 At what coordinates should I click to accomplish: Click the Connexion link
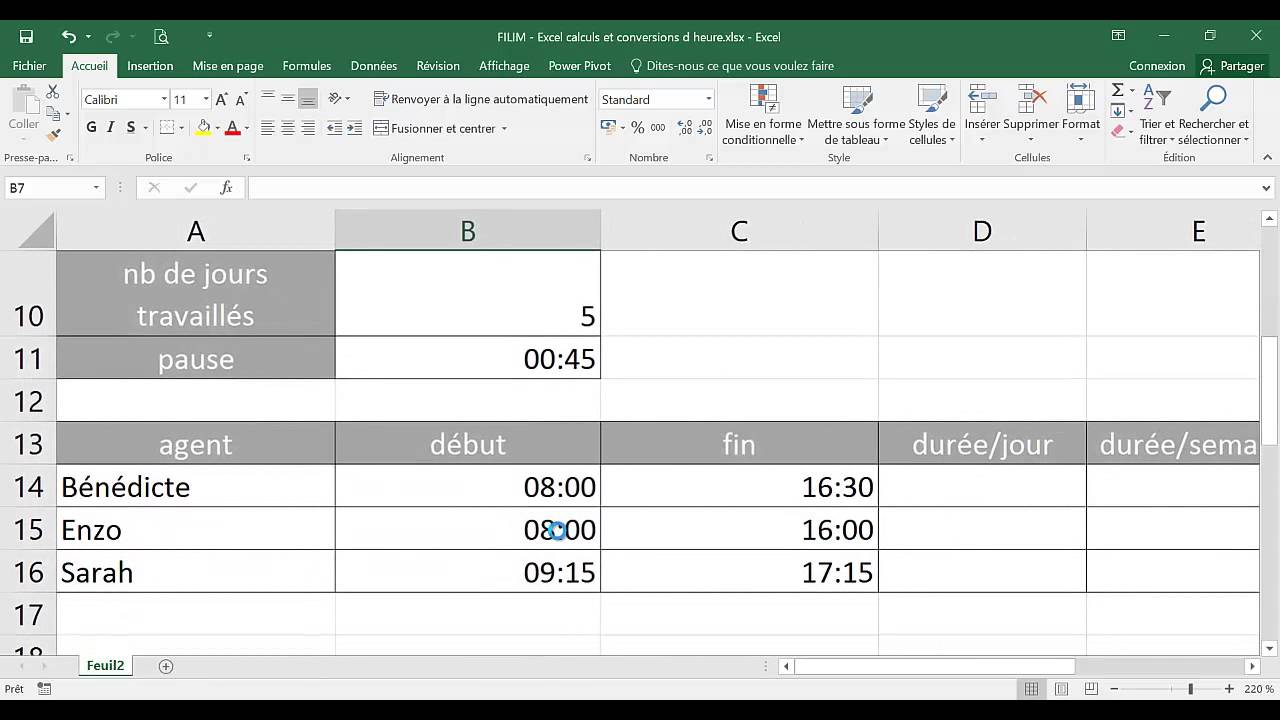pyautogui.click(x=1157, y=66)
